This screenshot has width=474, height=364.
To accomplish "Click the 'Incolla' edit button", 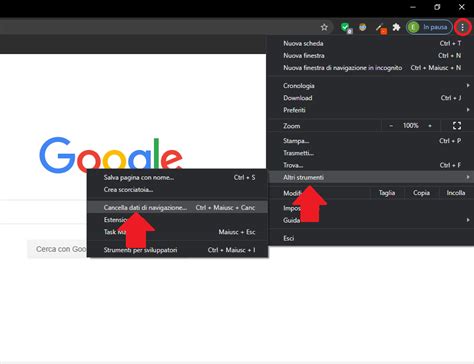I will click(456, 193).
